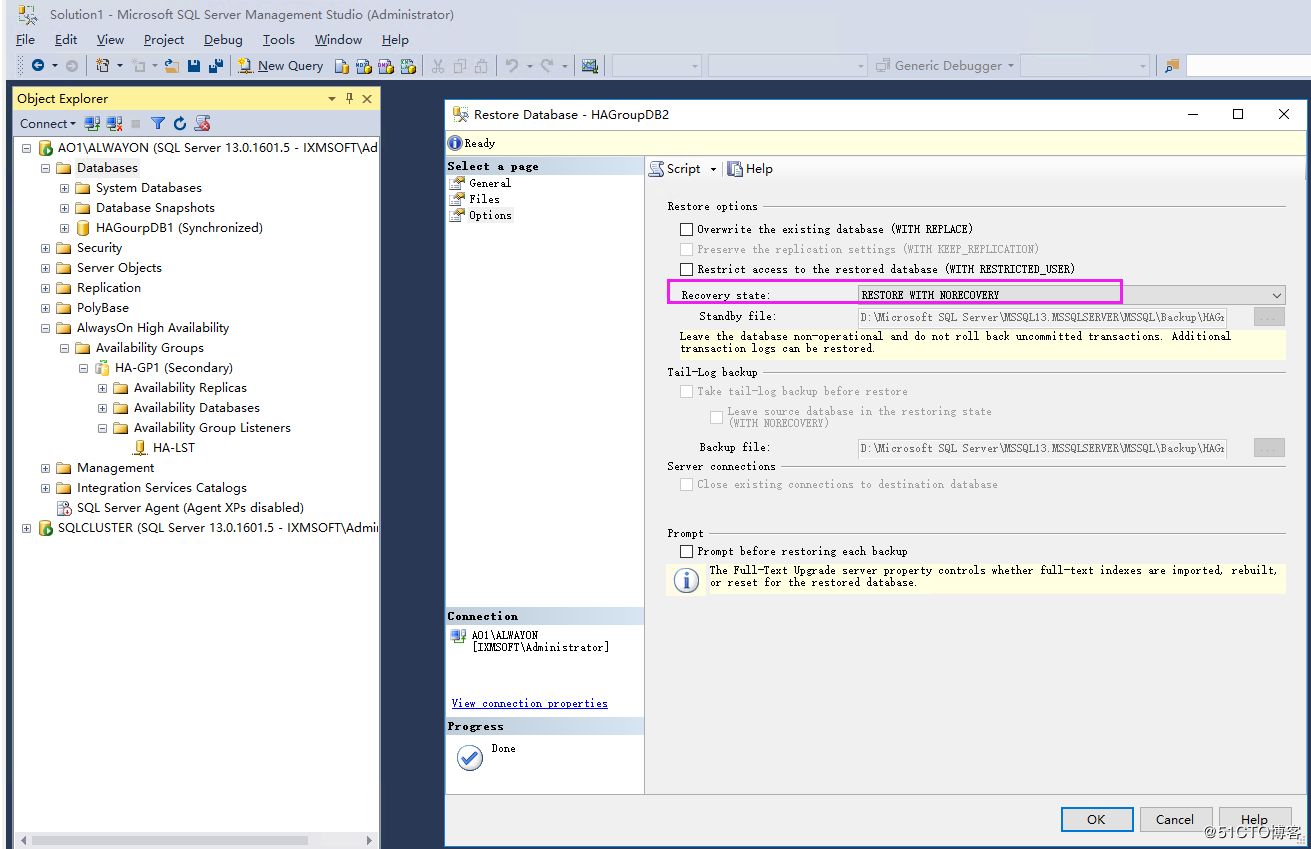Screen dimensions: 1311x849
Task: Enable Prompt before restoring each backup
Action: (686, 550)
